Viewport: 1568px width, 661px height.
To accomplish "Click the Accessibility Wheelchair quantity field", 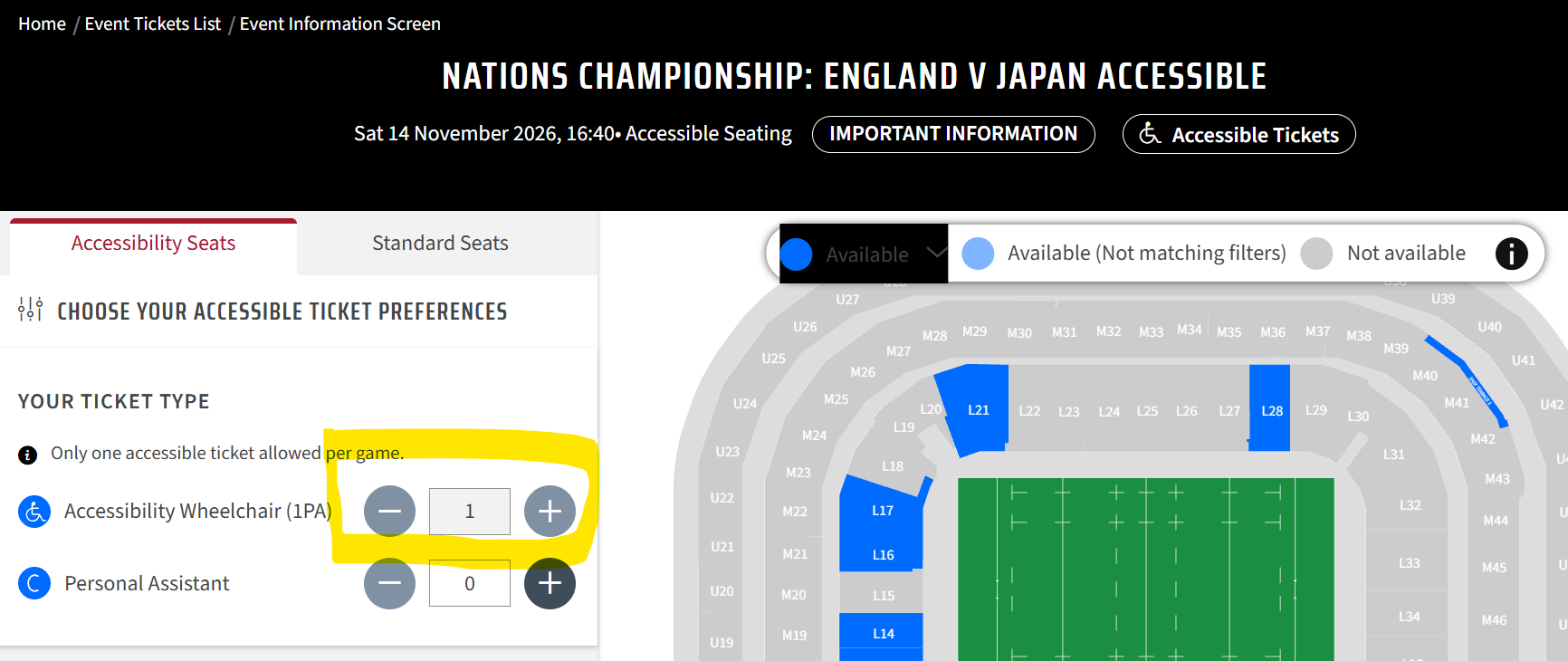I will [x=469, y=512].
